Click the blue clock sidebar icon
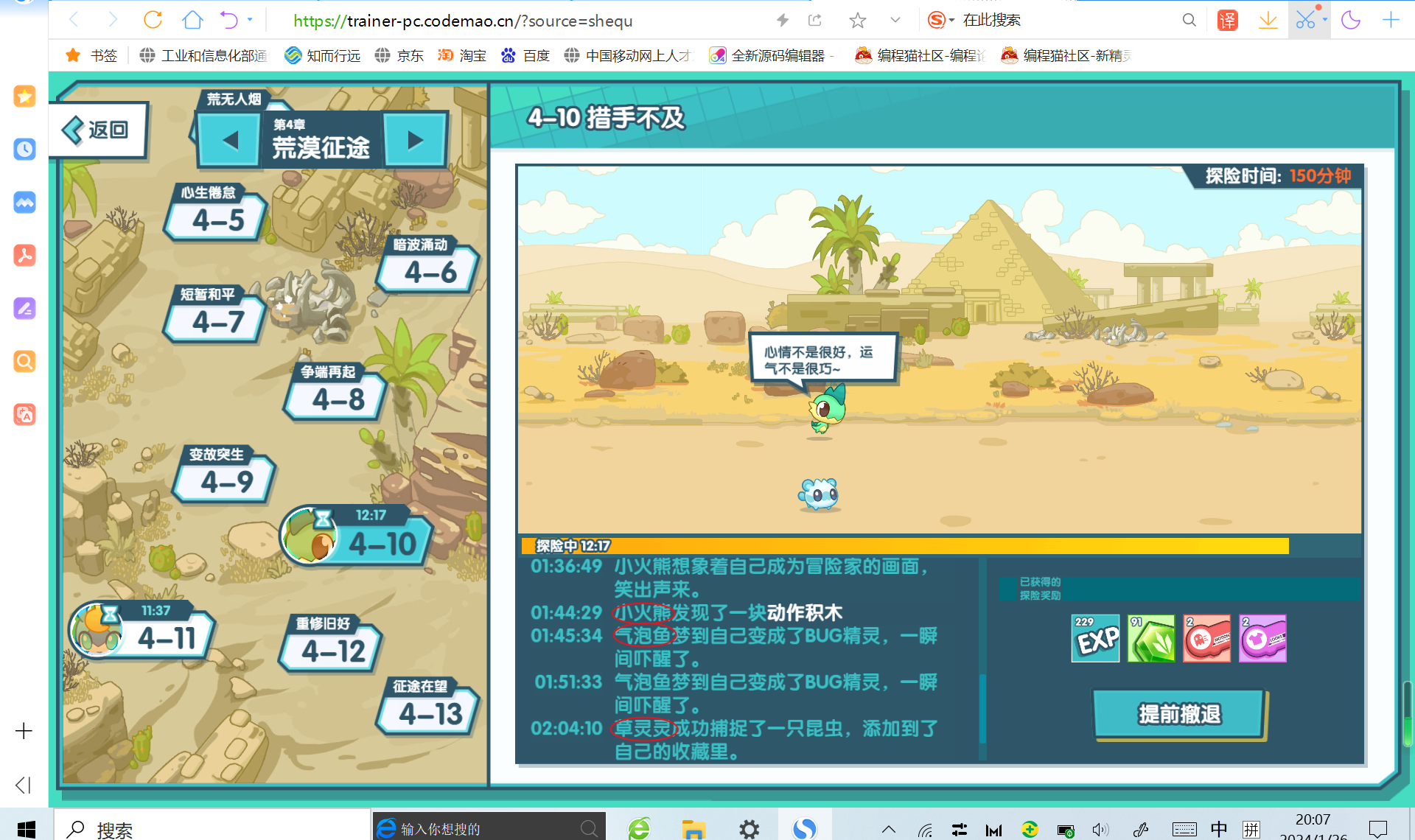The height and width of the screenshot is (840, 1415). click(24, 149)
